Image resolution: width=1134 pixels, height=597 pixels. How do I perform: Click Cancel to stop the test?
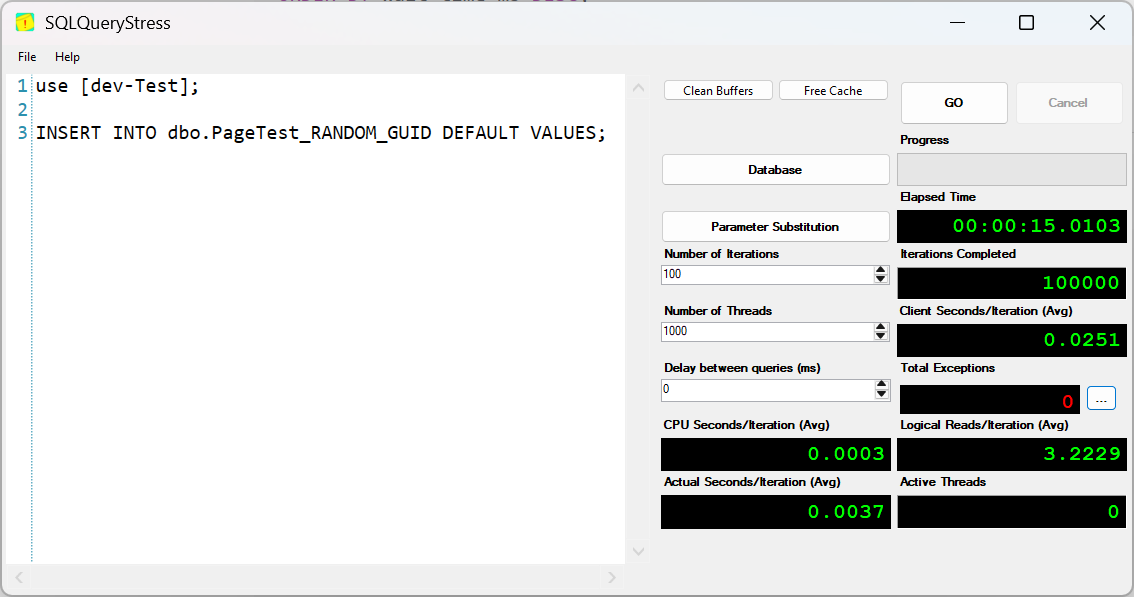pos(1069,102)
